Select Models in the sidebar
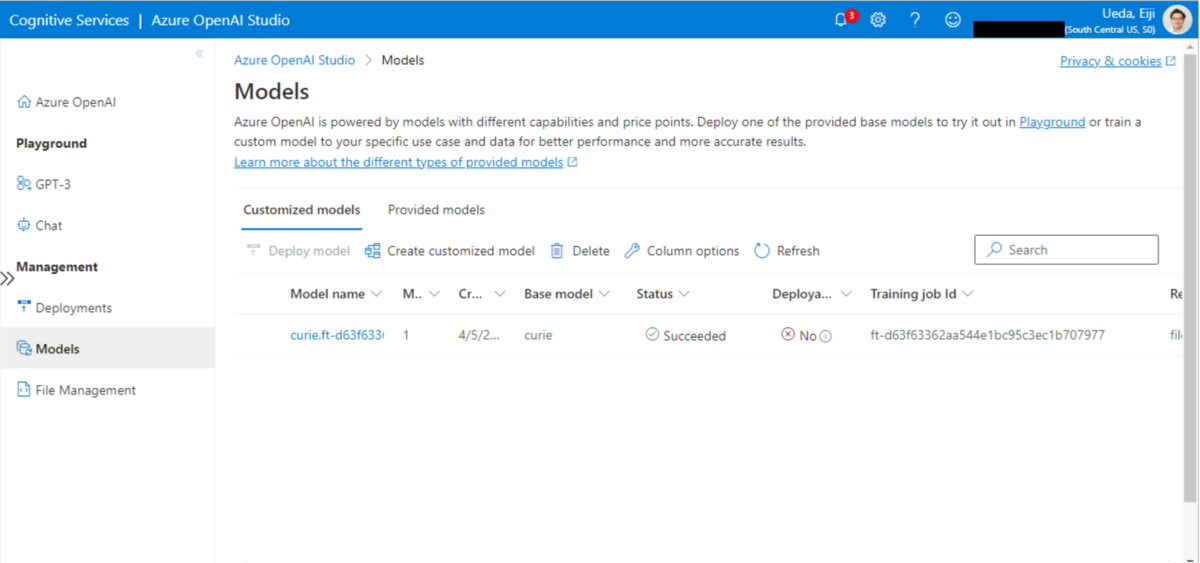Screen dimensions: 1200x563 coord(107,348)
